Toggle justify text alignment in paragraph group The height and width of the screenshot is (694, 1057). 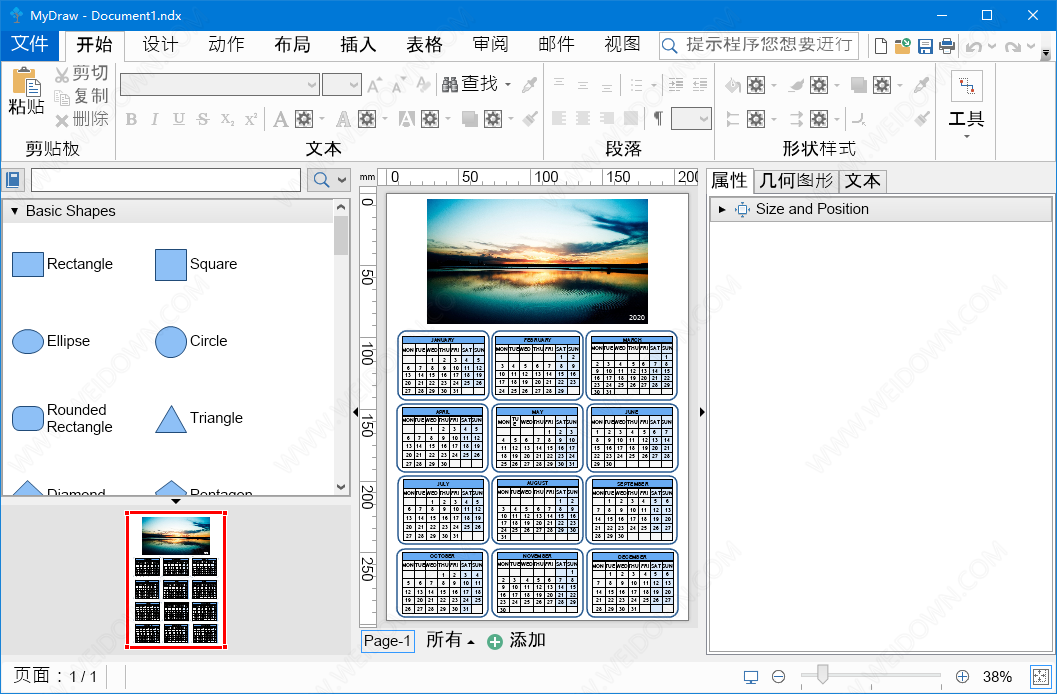click(631, 119)
